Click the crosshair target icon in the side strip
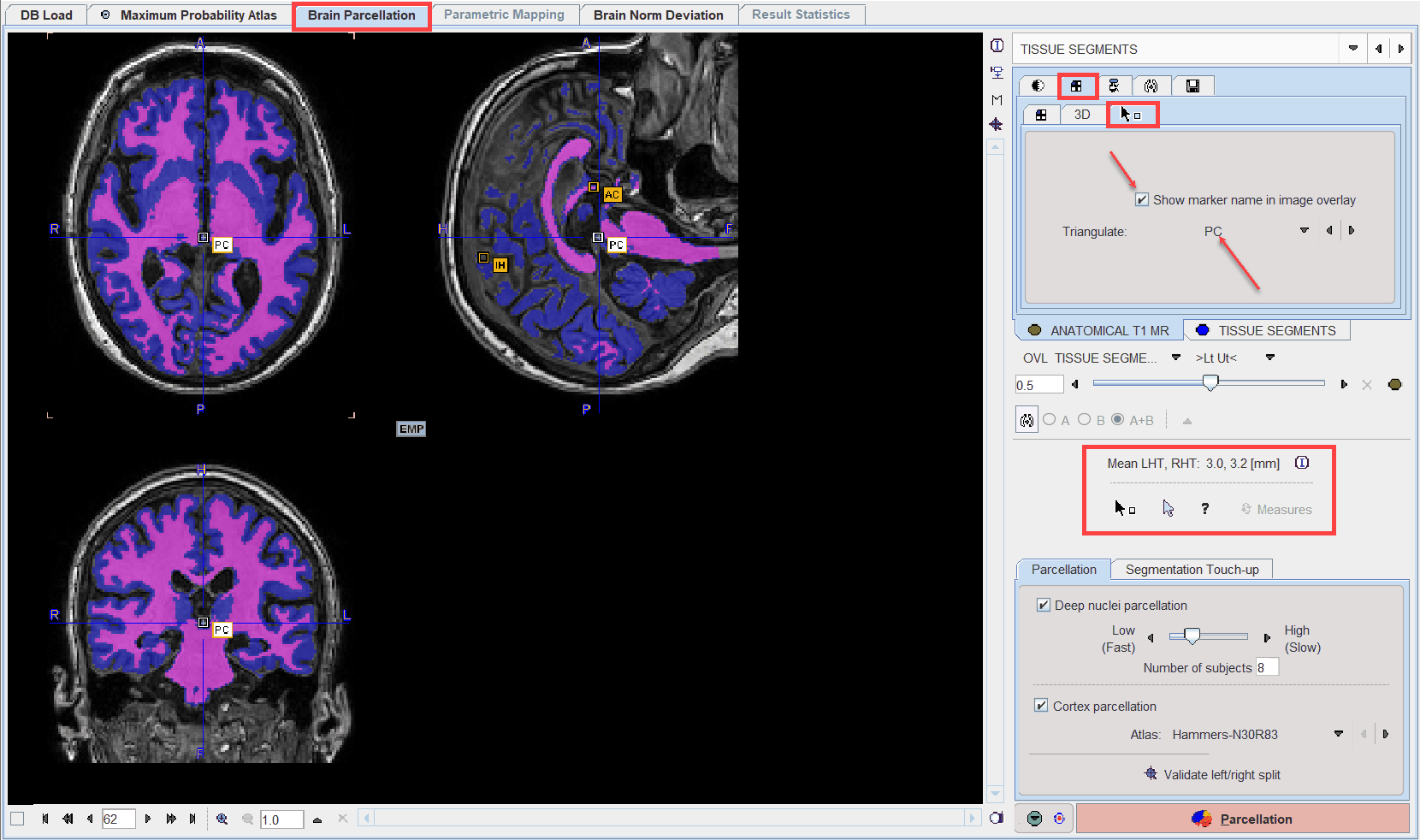Image resolution: width=1420 pixels, height=840 pixels. 997,125
